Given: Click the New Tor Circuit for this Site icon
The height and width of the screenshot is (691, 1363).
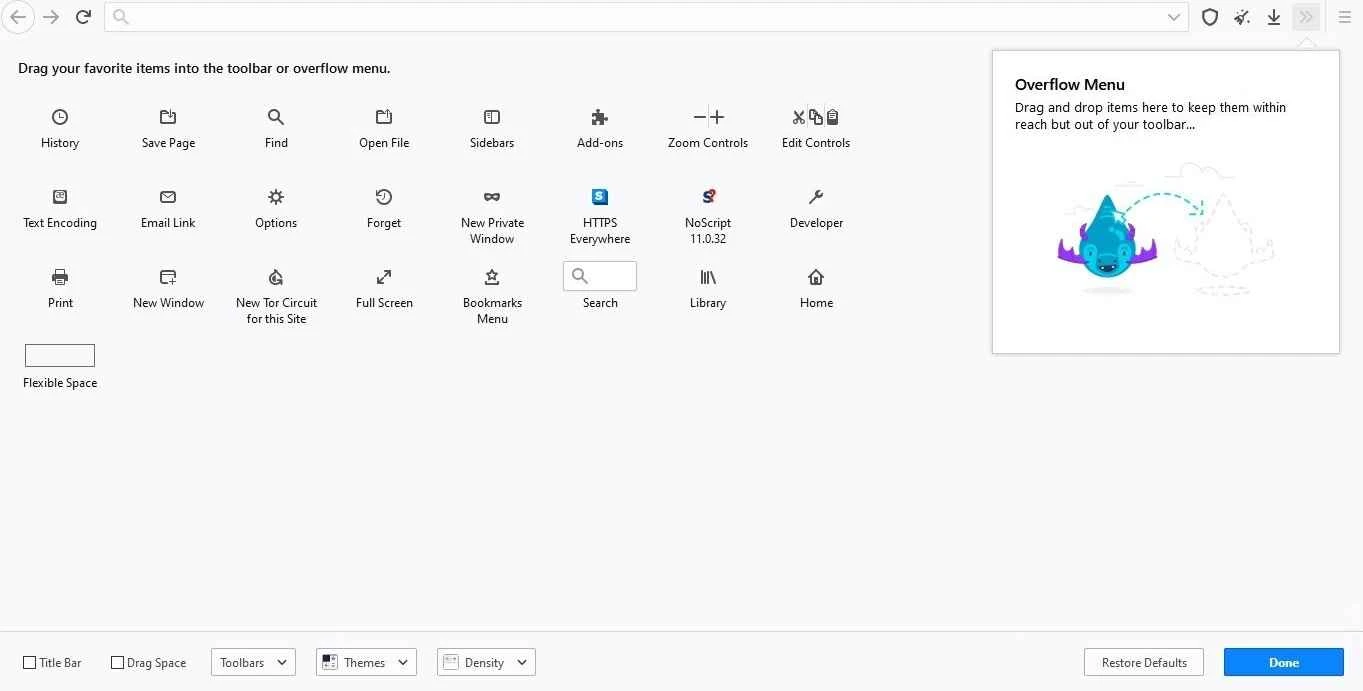Looking at the screenshot, I should coord(276,277).
